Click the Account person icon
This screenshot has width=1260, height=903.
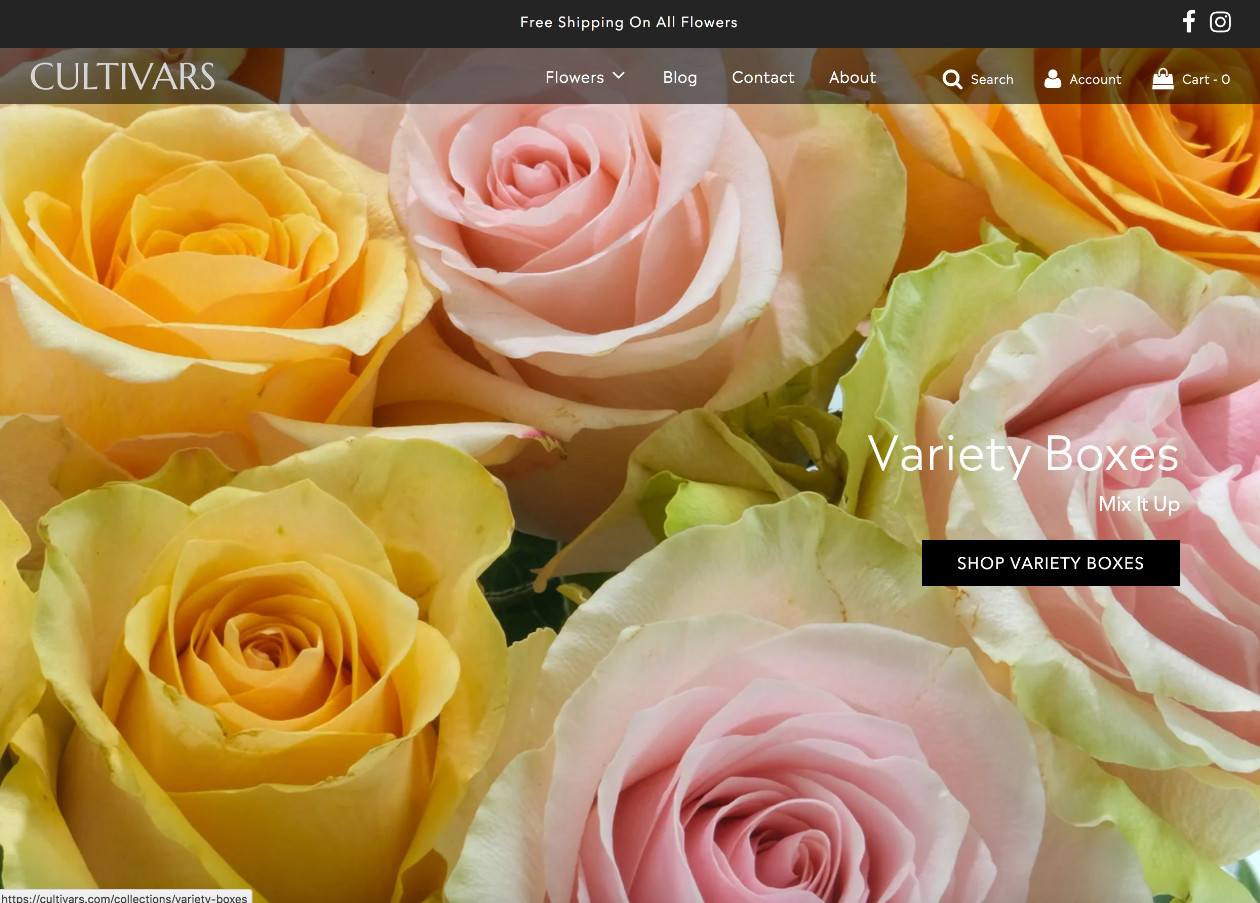tap(1053, 78)
